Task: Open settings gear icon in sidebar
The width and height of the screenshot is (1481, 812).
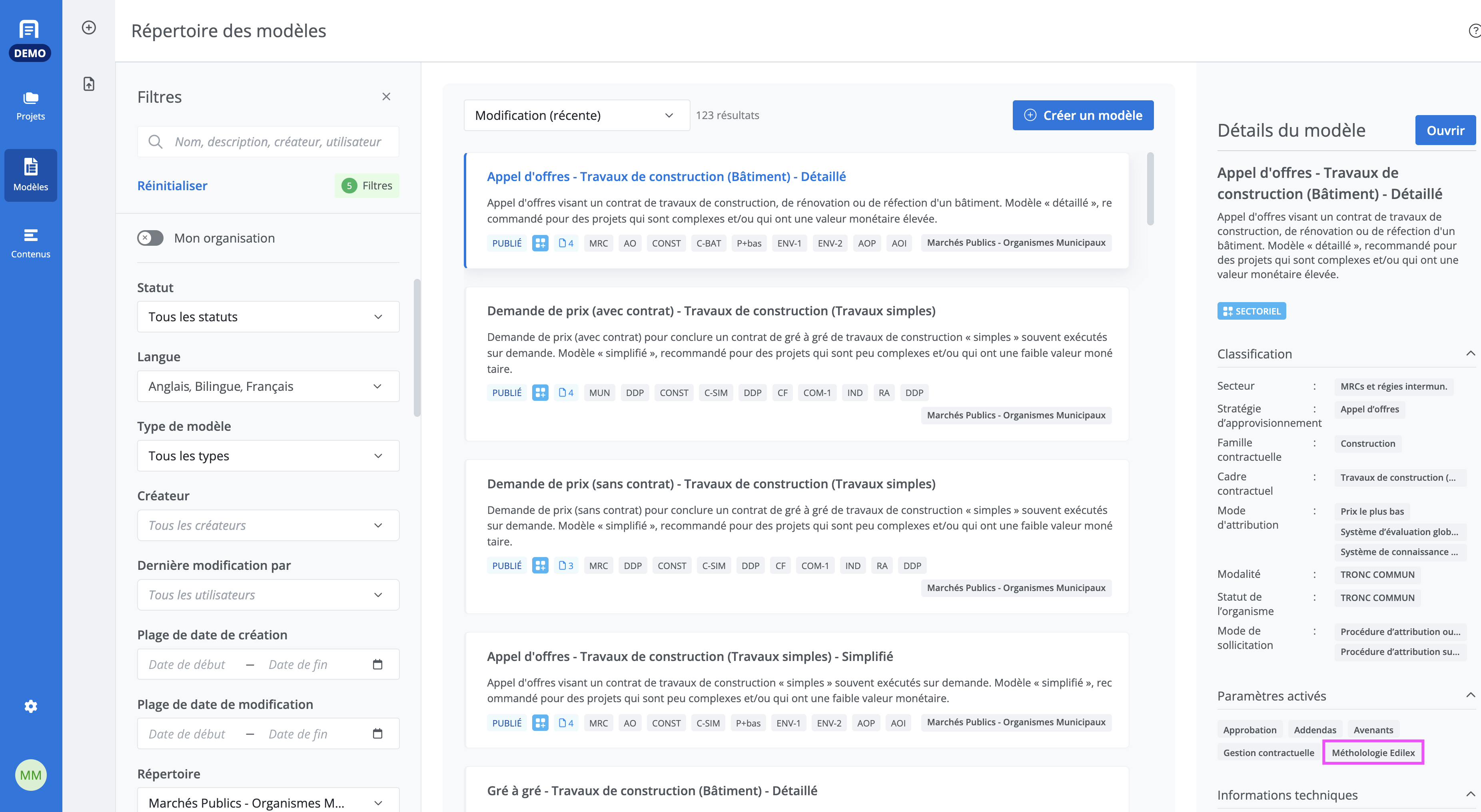Action: click(30, 706)
